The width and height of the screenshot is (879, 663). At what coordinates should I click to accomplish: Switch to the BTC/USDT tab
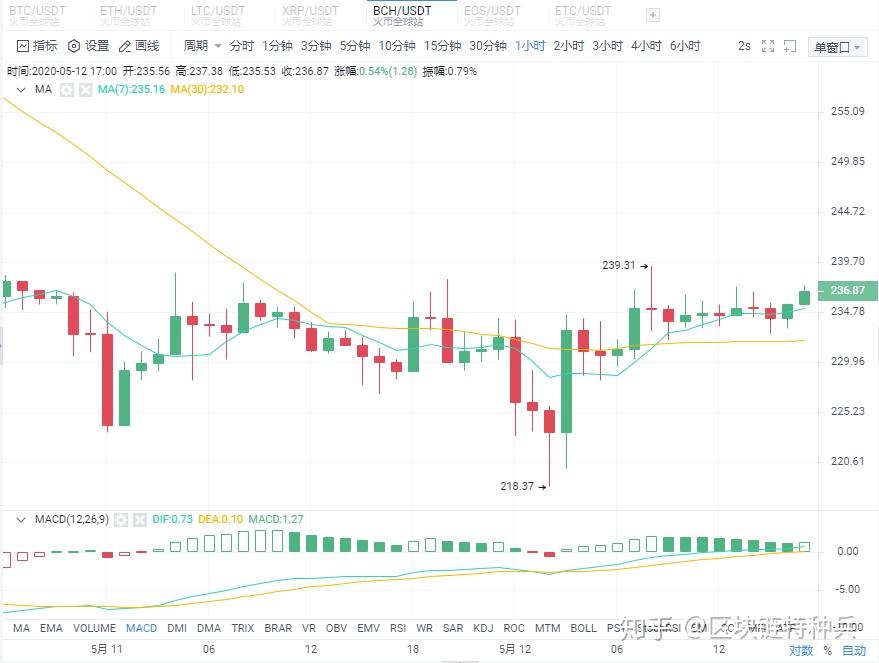[37, 15]
